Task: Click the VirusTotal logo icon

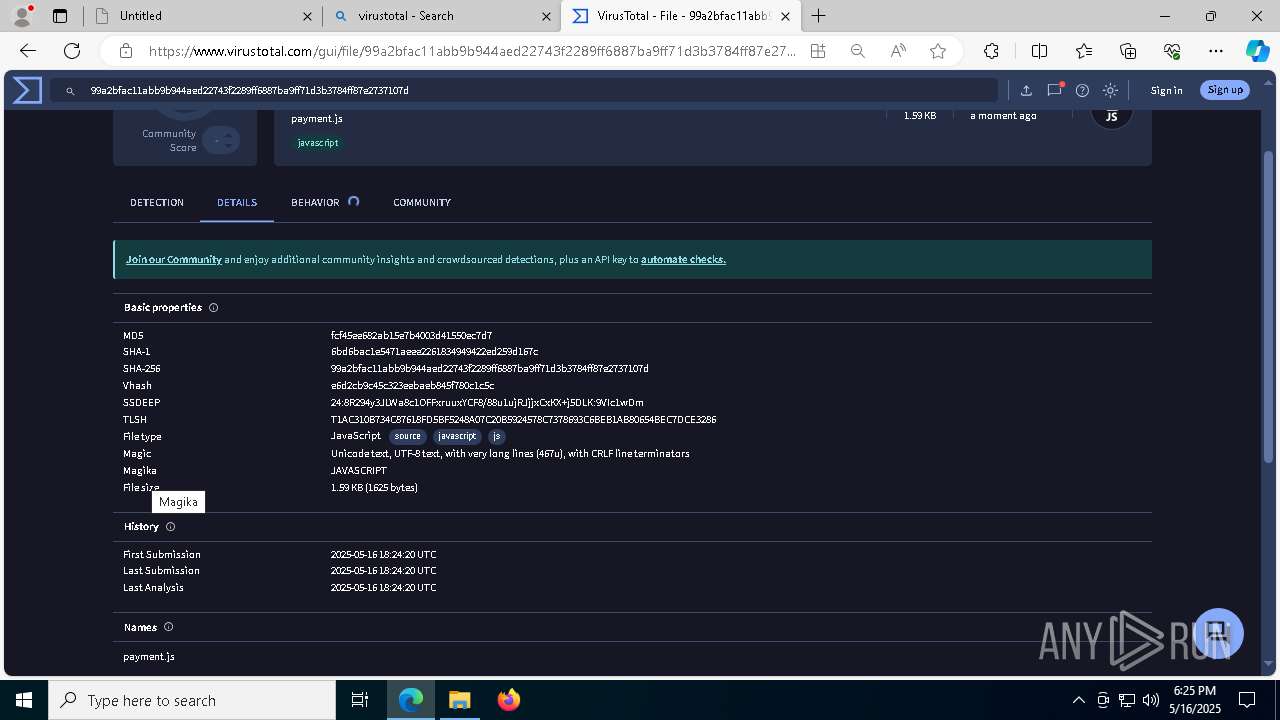Action: click(27, 90)
